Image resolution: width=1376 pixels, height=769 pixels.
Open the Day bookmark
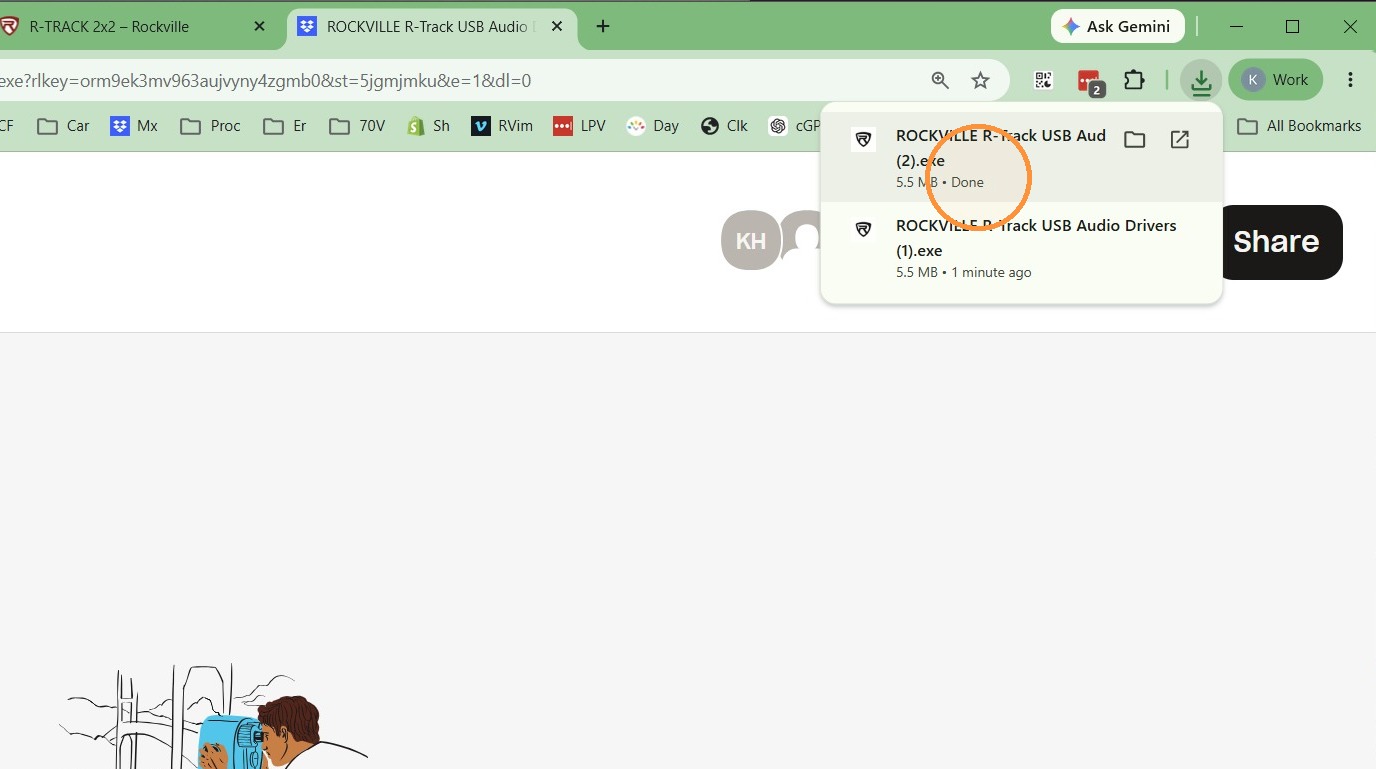coord(652,126)
